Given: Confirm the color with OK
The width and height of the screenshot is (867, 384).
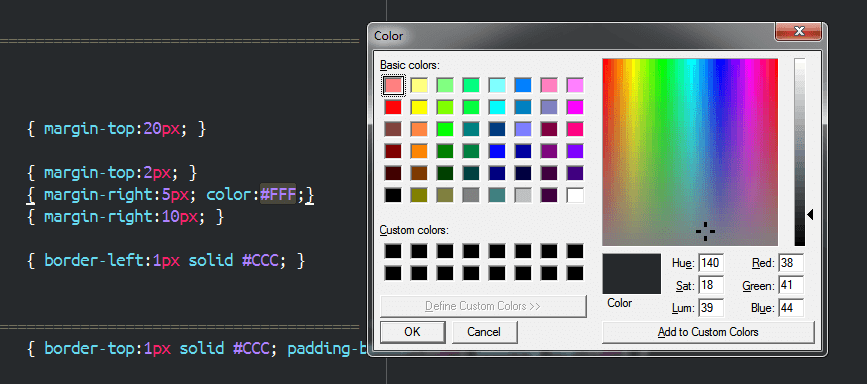Looking at the screenshot, I should (412, 332).
